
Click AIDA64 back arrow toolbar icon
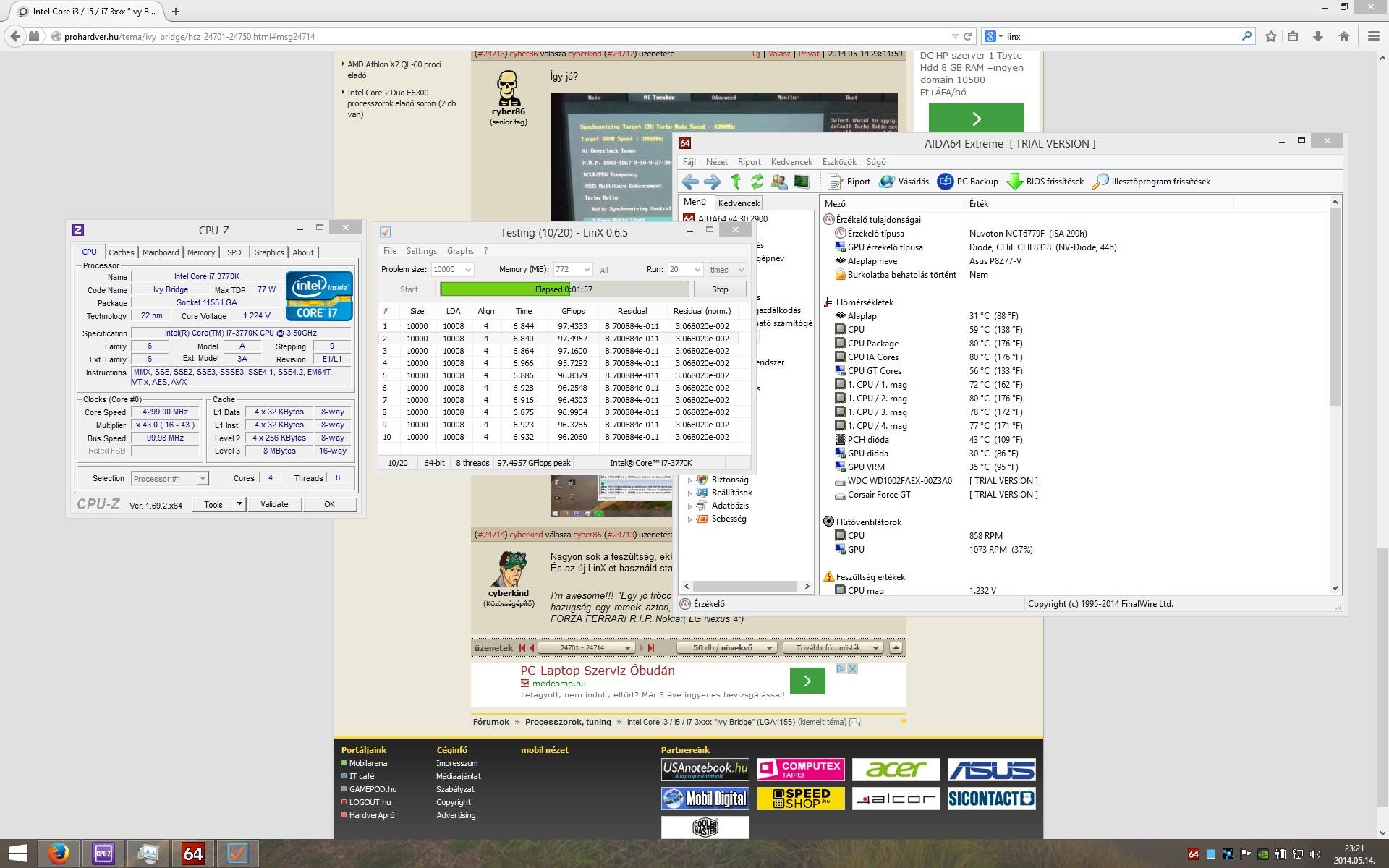click(690, 182)
